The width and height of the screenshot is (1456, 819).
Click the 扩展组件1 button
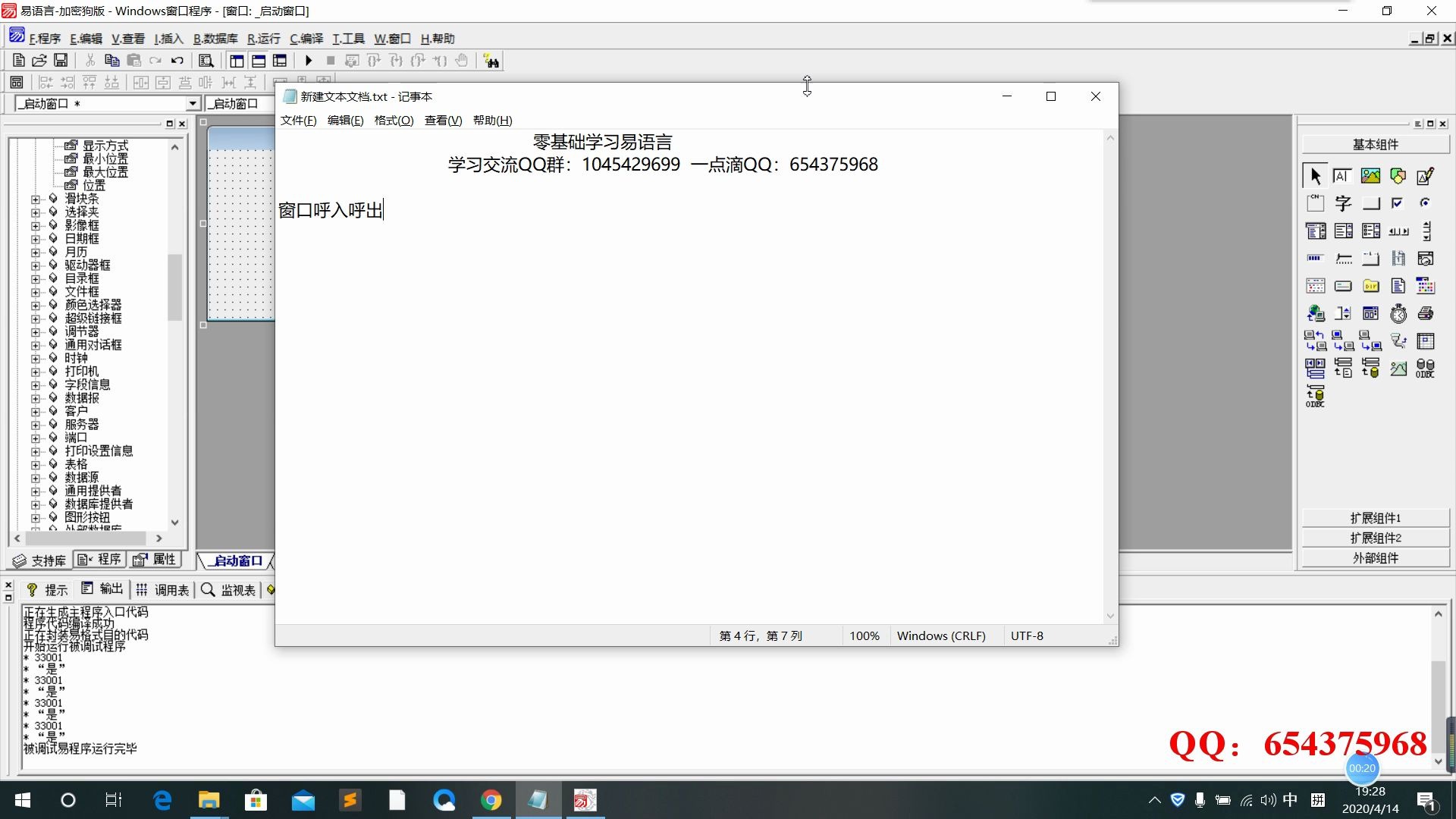(x=1375, y=518)
